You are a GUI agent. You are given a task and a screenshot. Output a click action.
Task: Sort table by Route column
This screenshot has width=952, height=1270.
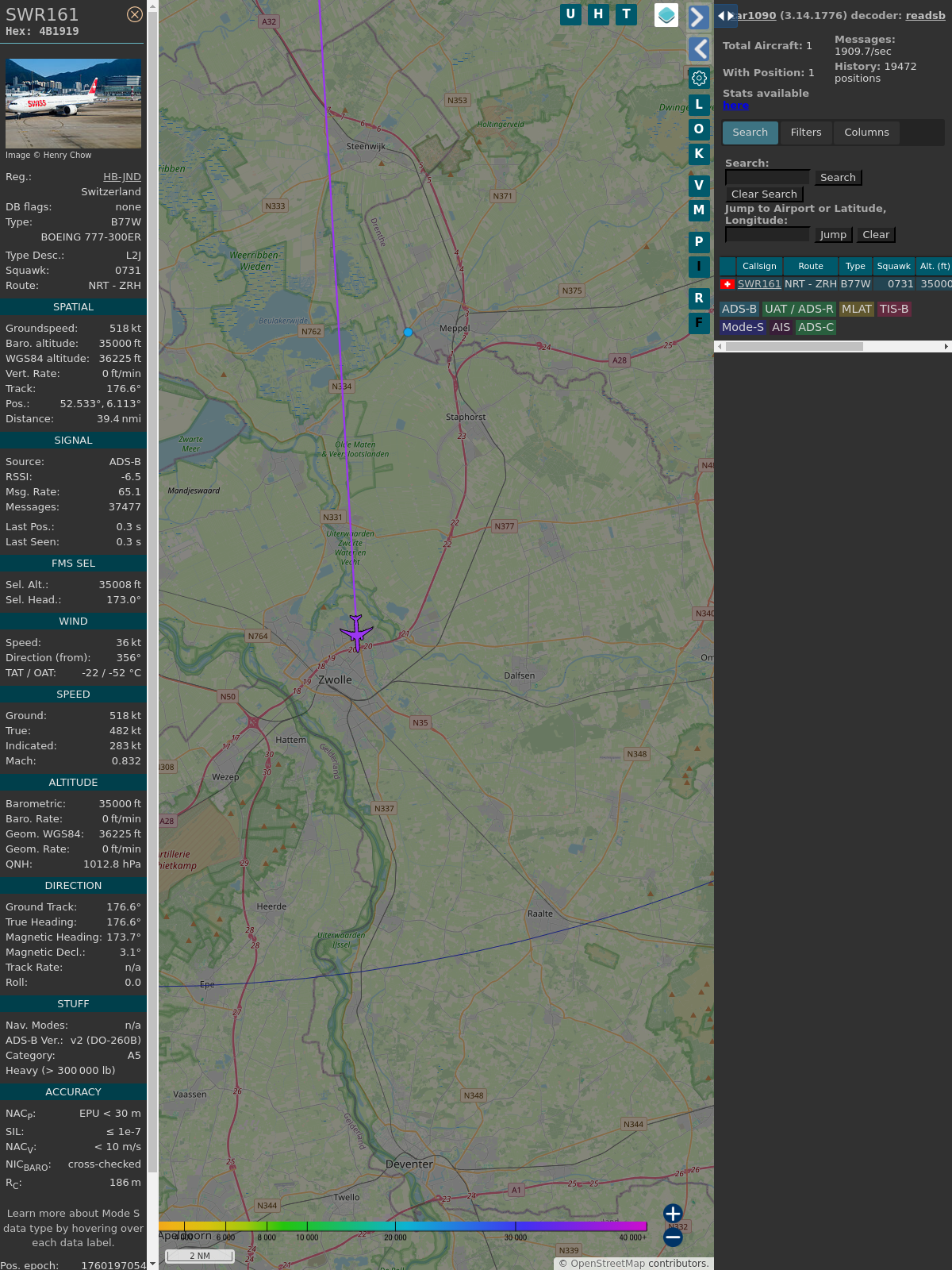811,266
